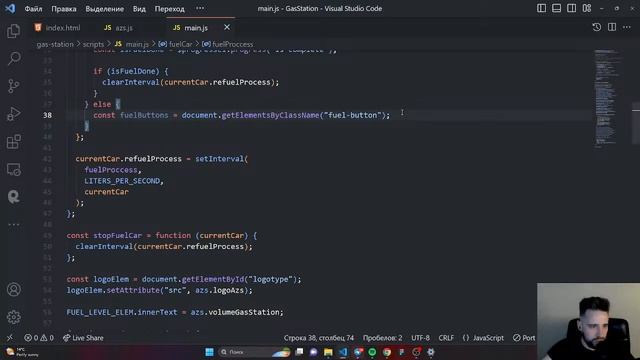Switch to the azs.js tab
The width and height of the screenshot is (640, 360).
tap(118, 28)
